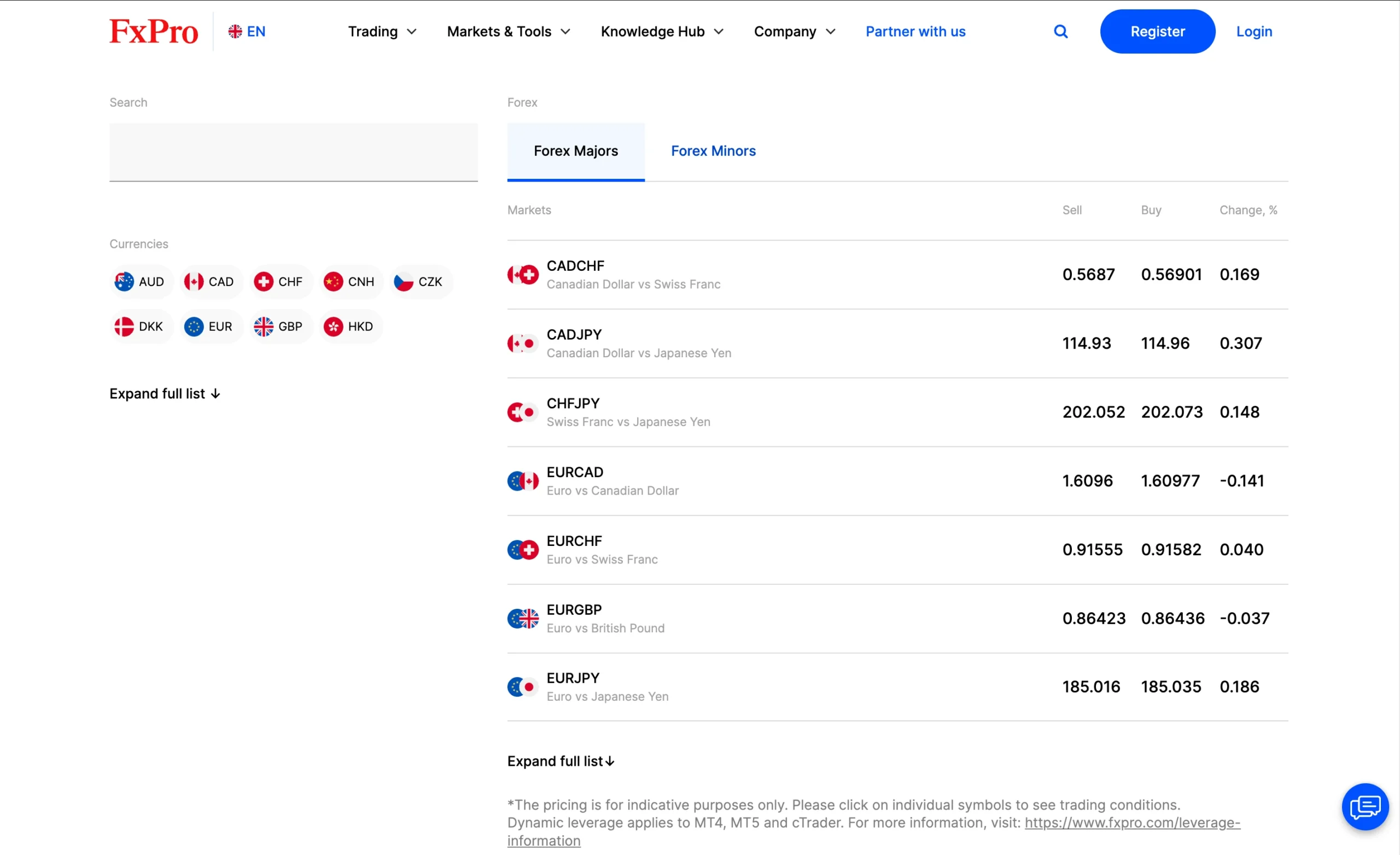Click 'Euro vs British Pound' description
Screen dimensions: 1400x855
(605, 628)
